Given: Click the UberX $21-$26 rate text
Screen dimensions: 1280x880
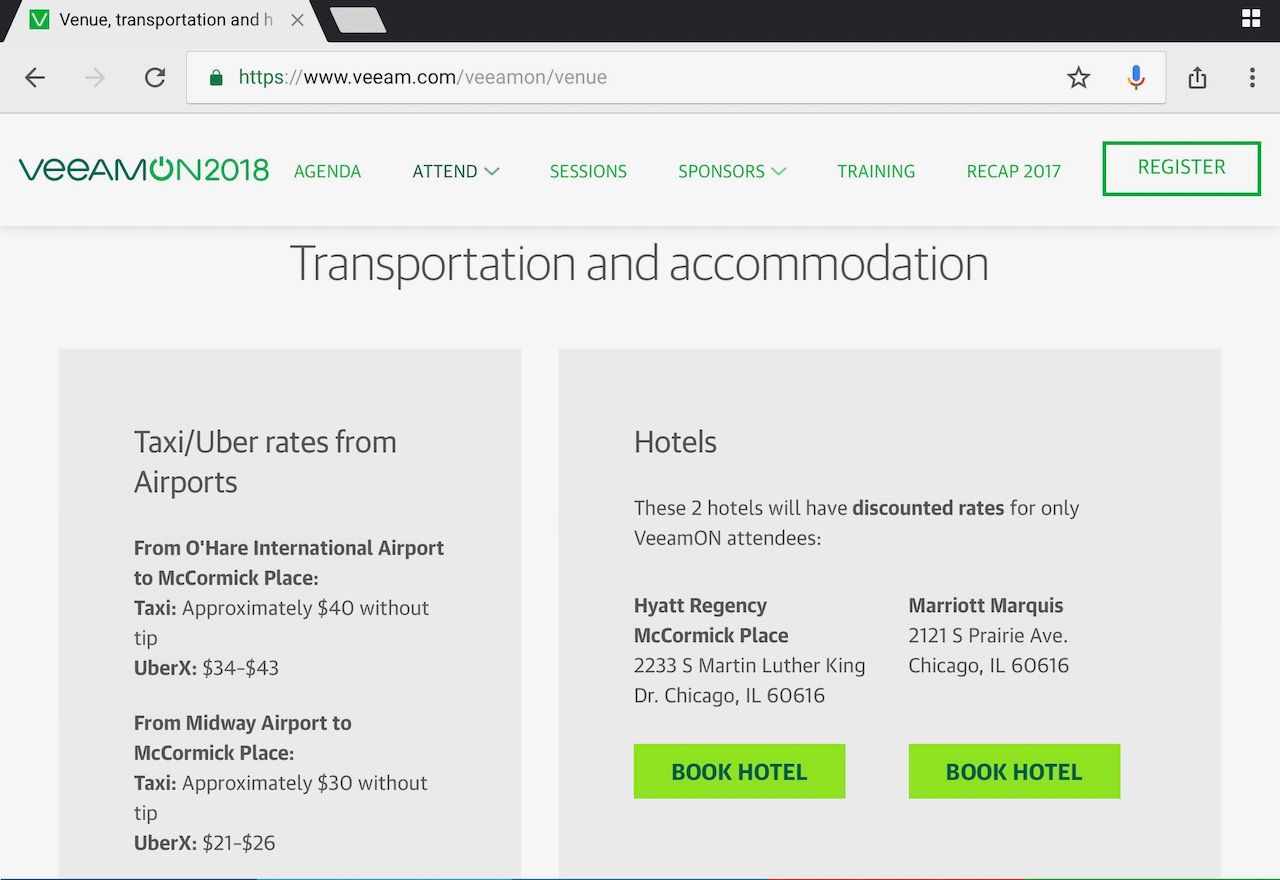Looking at the screenshot, I should coord(205,843).
